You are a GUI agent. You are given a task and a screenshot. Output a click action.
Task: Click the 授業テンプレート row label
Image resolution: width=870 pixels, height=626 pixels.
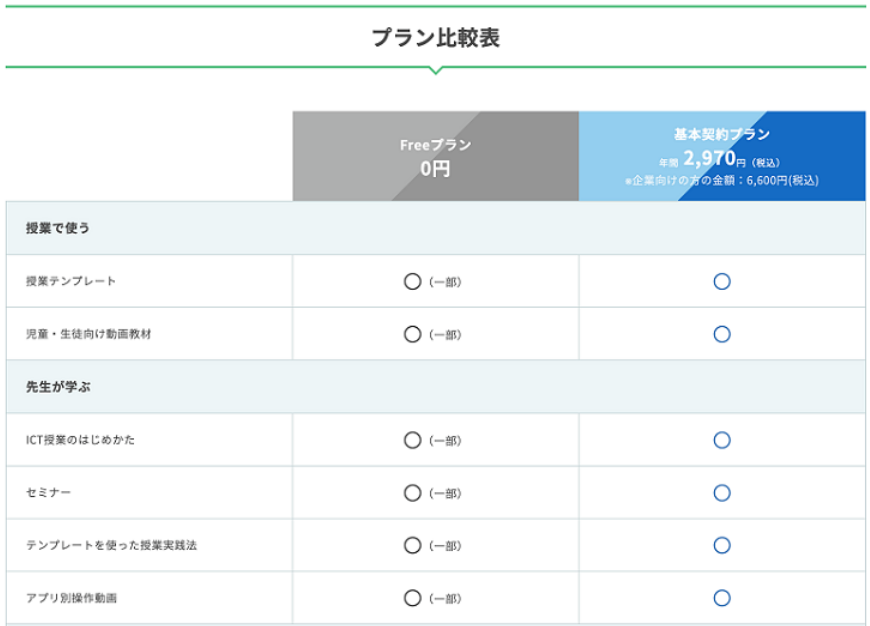[x=71, y=281]
